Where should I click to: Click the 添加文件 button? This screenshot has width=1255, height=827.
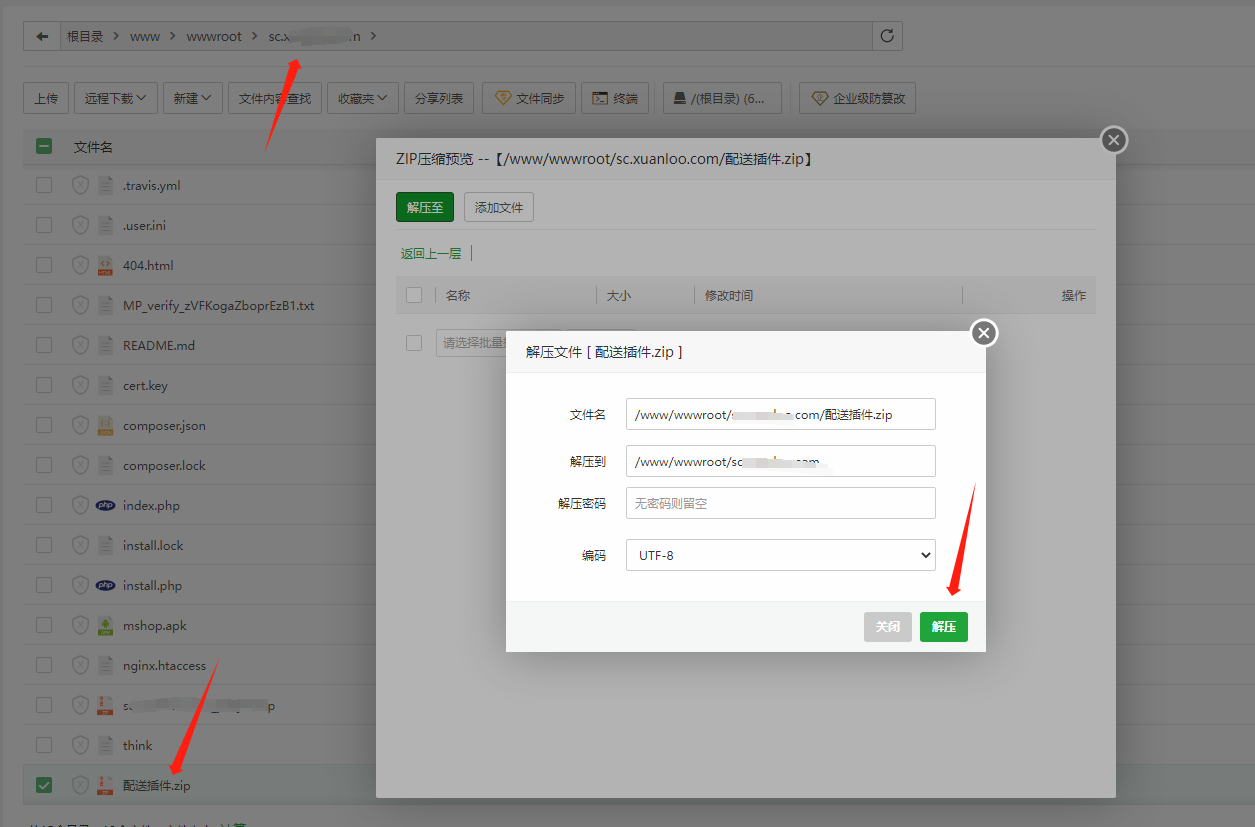pos(499,207)
